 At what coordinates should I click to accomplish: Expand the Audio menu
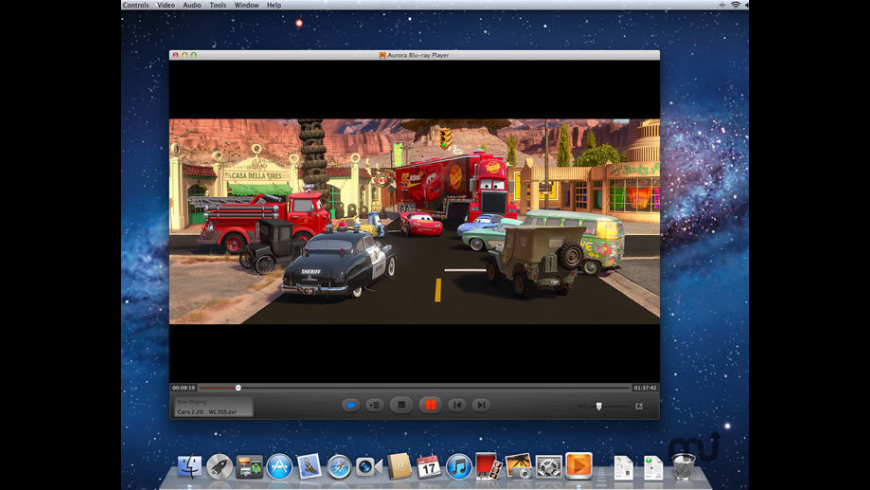pos(190,5)
